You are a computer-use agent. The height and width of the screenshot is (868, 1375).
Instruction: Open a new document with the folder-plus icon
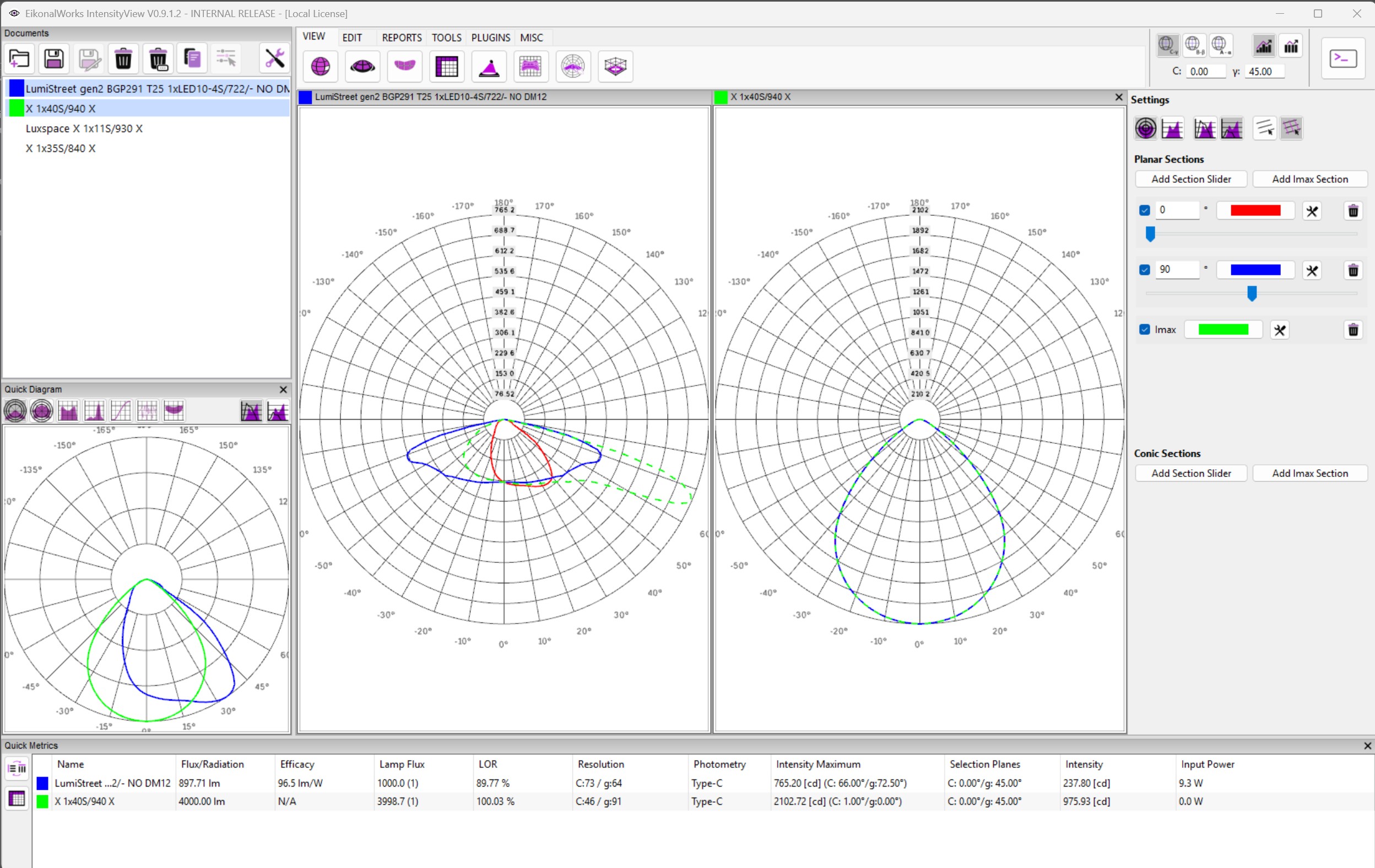click(19, 58)
